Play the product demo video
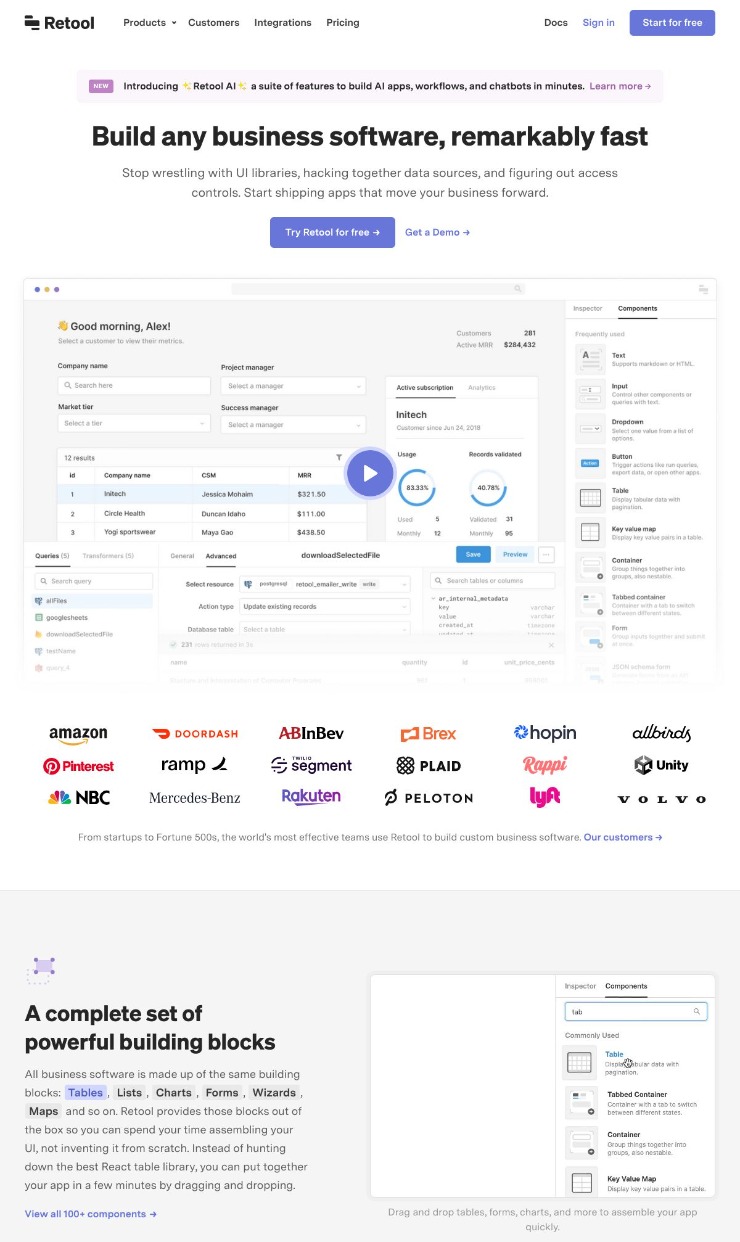Screen dimensions: 740x1242 (370, 473)
